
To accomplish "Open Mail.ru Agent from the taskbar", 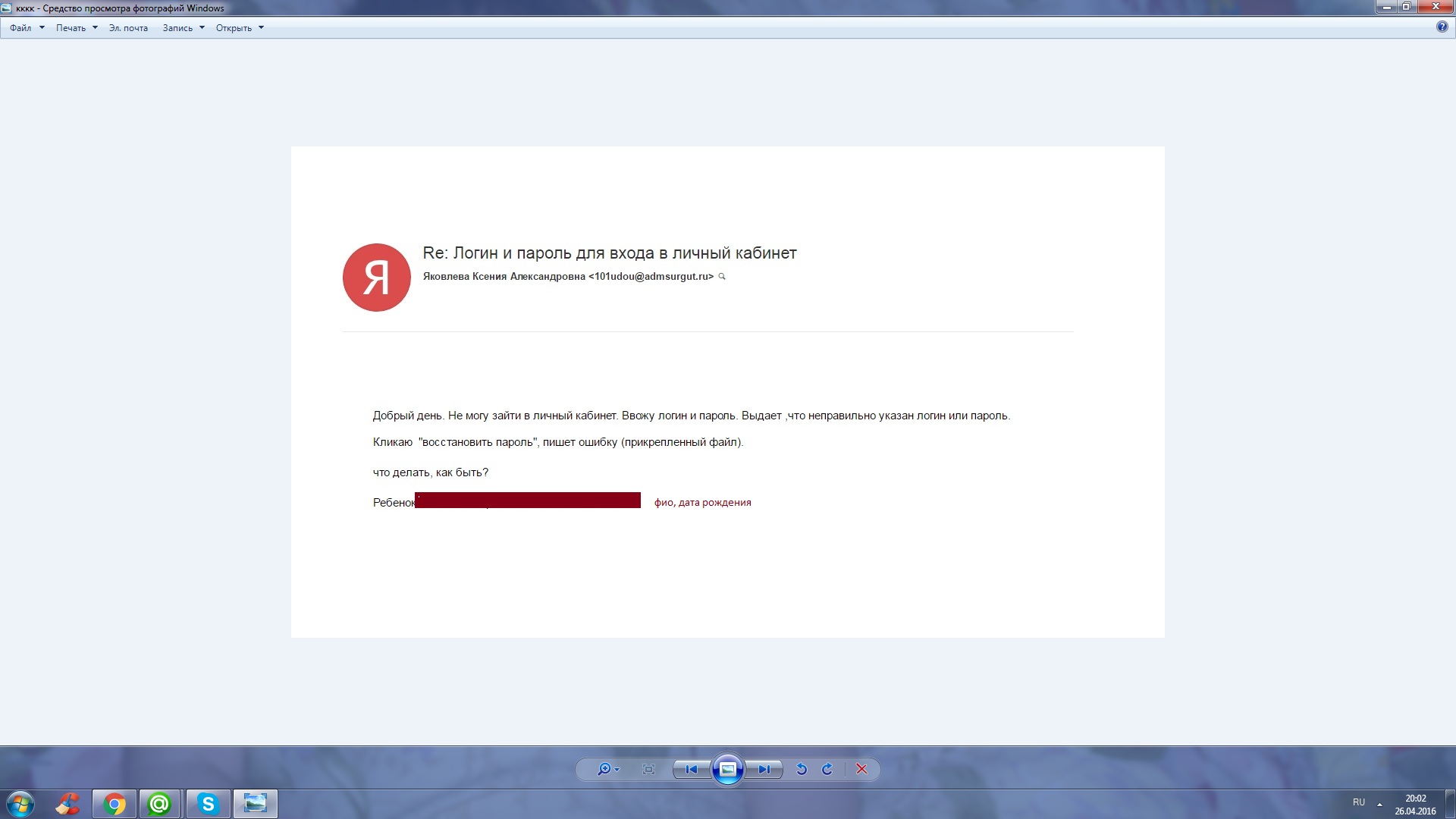I will 159,804.
